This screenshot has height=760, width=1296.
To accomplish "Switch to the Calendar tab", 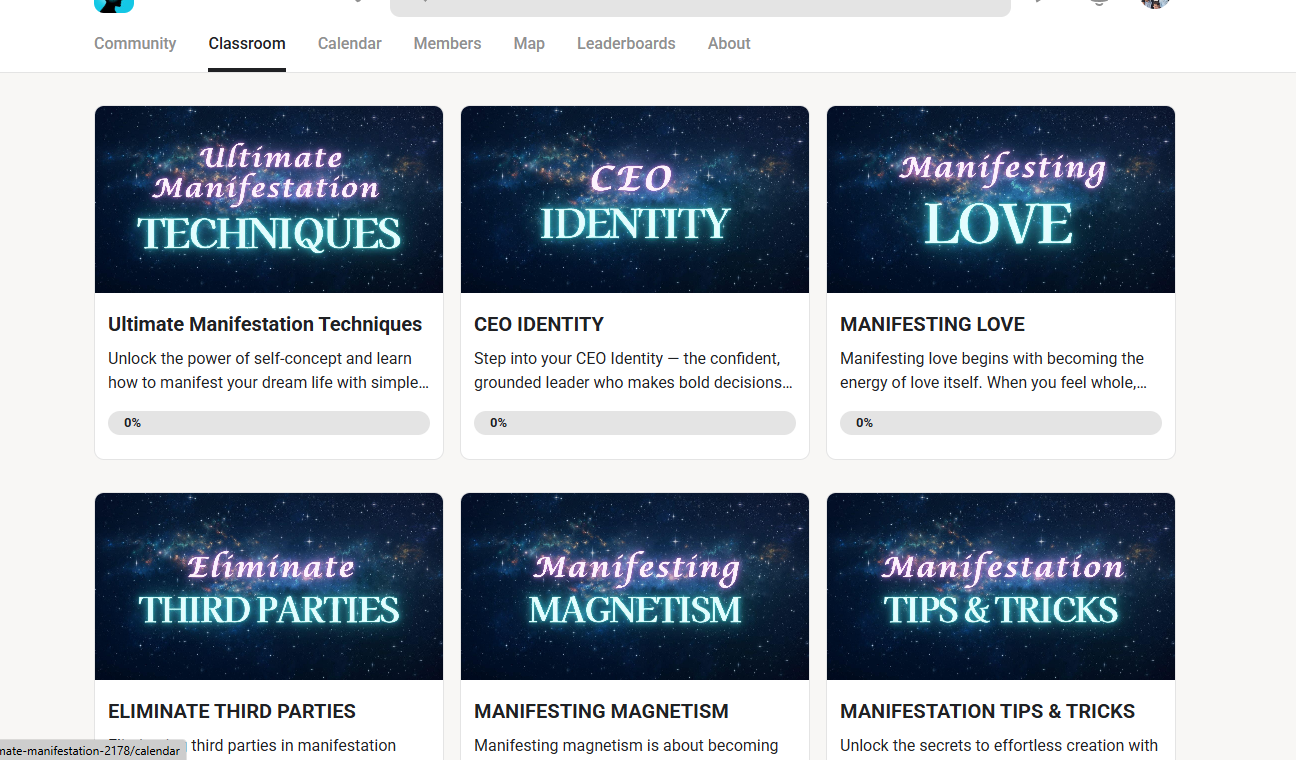I will [349, 44].
